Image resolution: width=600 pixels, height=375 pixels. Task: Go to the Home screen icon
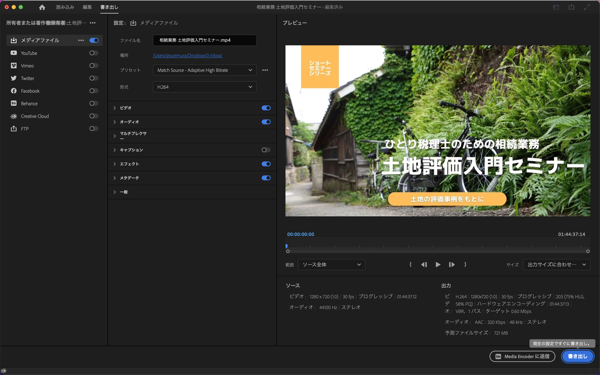point(42,7)
